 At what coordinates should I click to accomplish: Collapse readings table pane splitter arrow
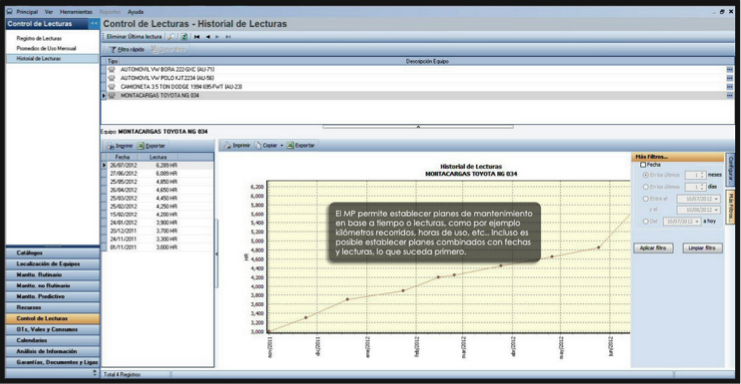[216, 254]
